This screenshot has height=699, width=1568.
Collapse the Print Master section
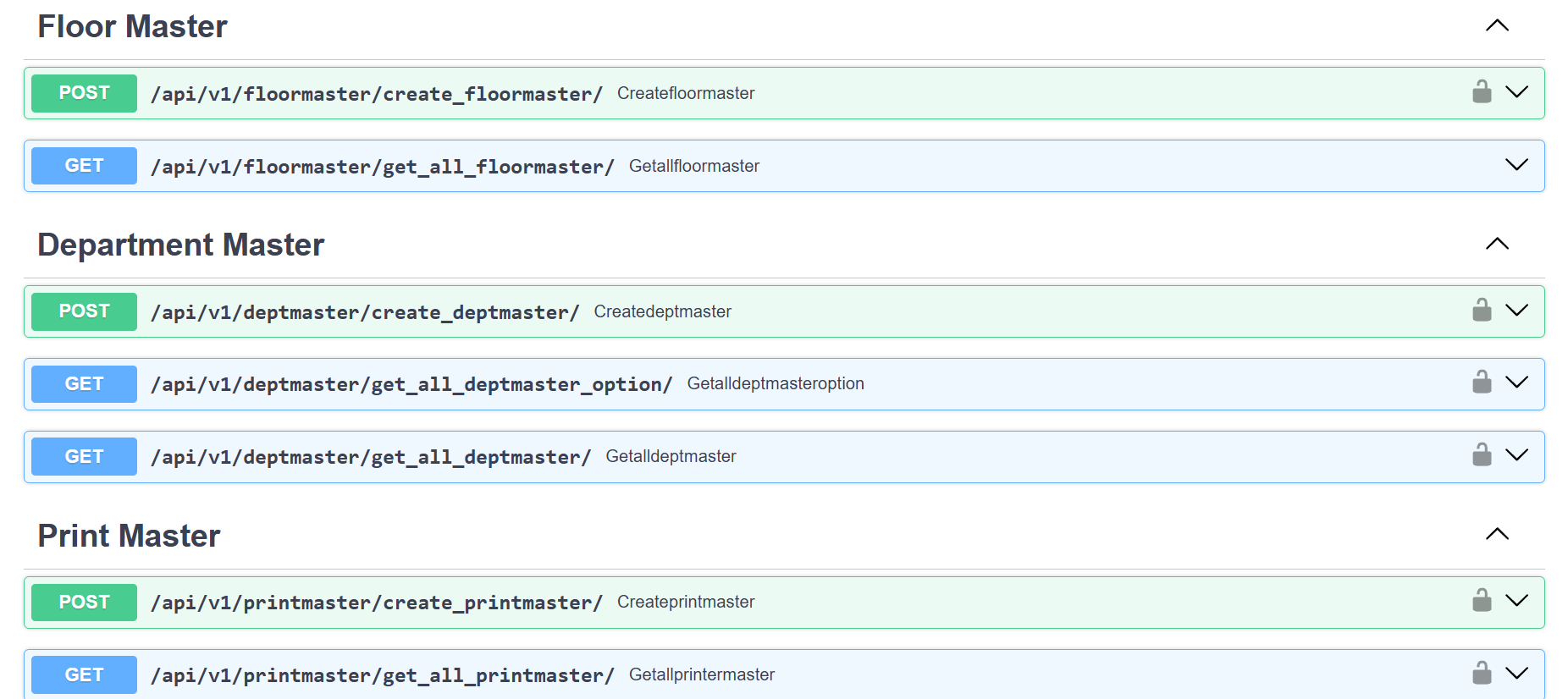click(1497, 534)
